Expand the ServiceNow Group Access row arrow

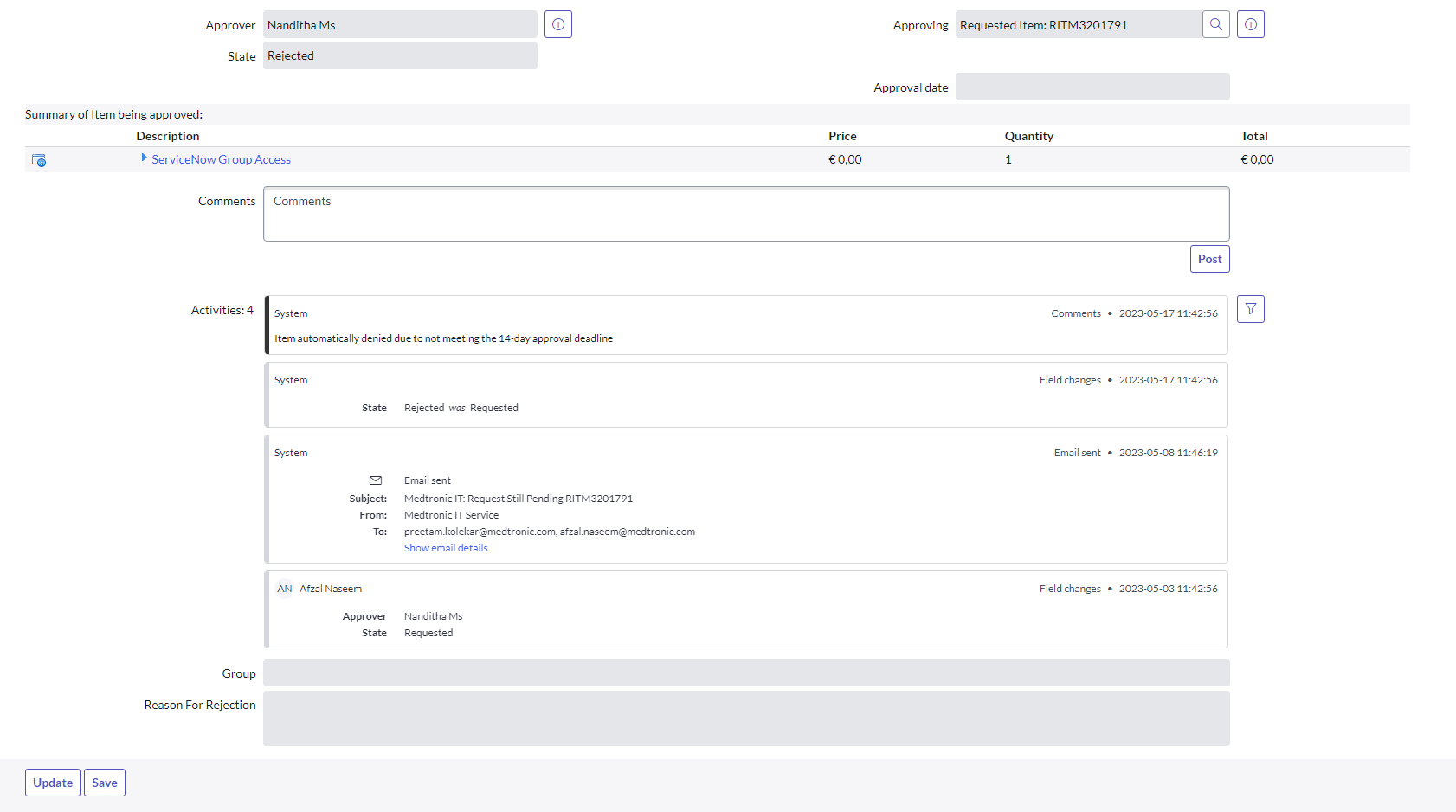[x=144, y=158]
